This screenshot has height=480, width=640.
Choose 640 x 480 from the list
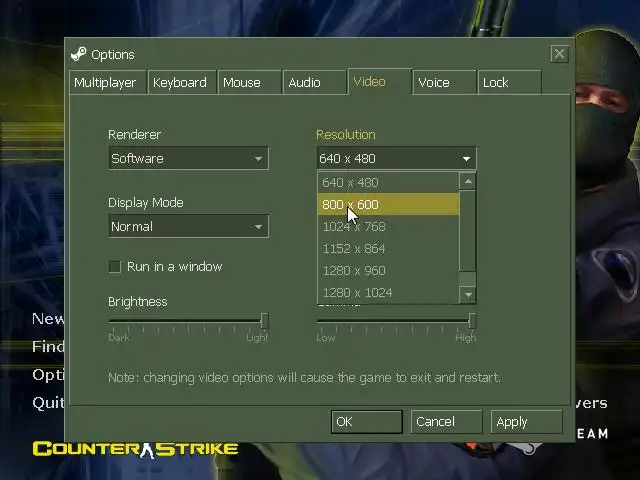tap(388, 182)
